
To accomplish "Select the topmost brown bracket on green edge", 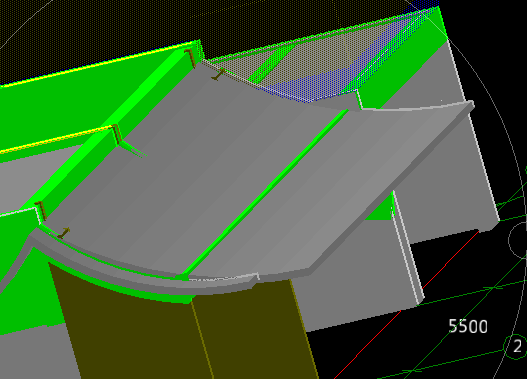I will tap(190, 58).
